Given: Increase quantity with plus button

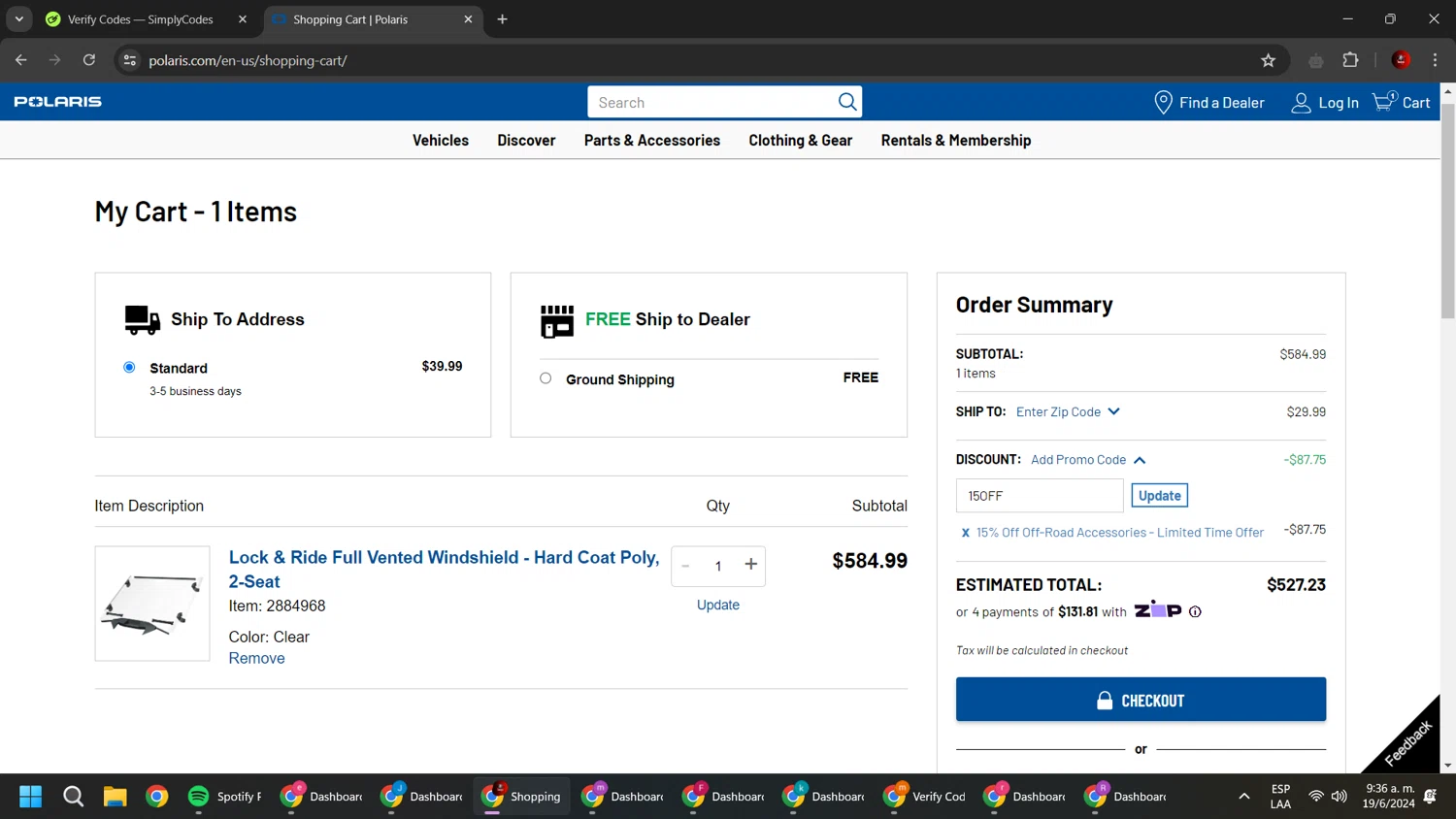Looking at the screenshot, I should pyautogui.click(x=750, y=565).
